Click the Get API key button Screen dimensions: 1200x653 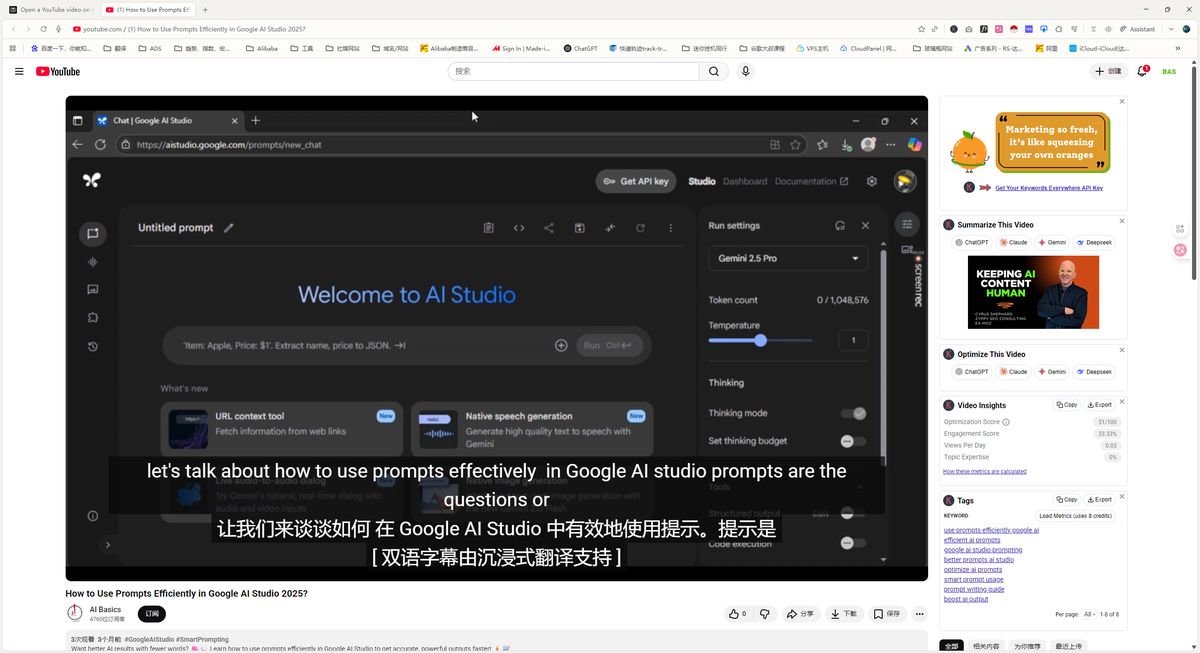click(636, 182)
